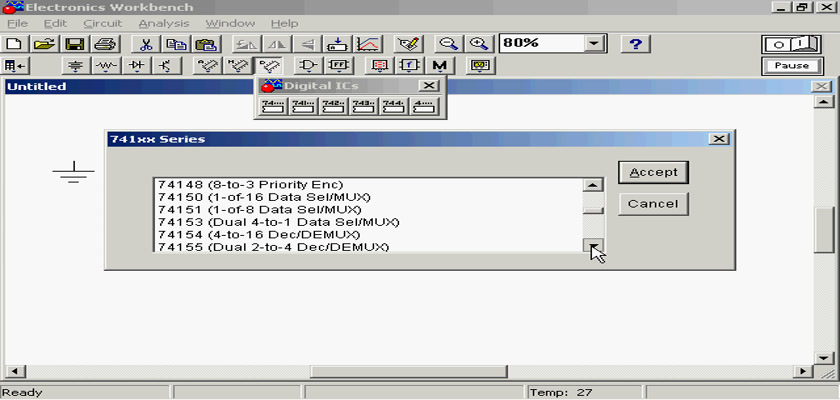Paste from clipboard using the toolbar icon
Image resolution: width=840 pixels, height=400 pixels.
[x=205, y=44]
